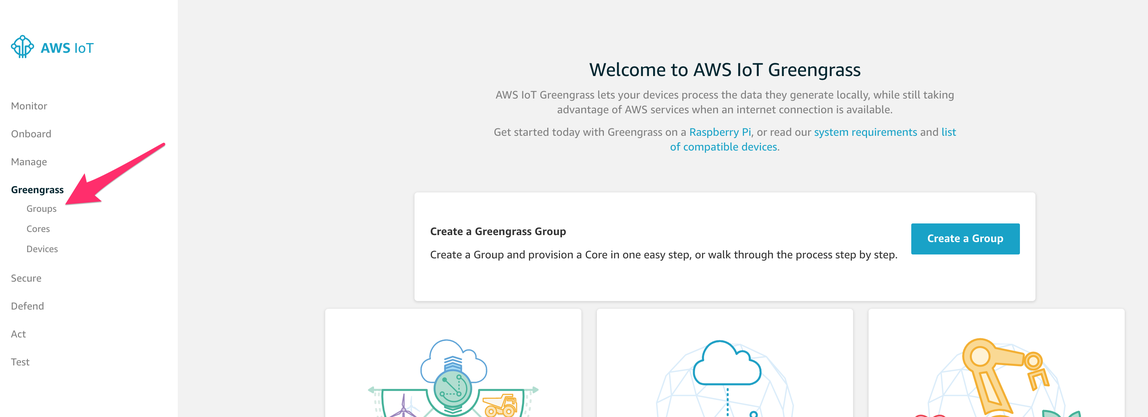Open the Monitor section in the sidebar

point(29,106)
